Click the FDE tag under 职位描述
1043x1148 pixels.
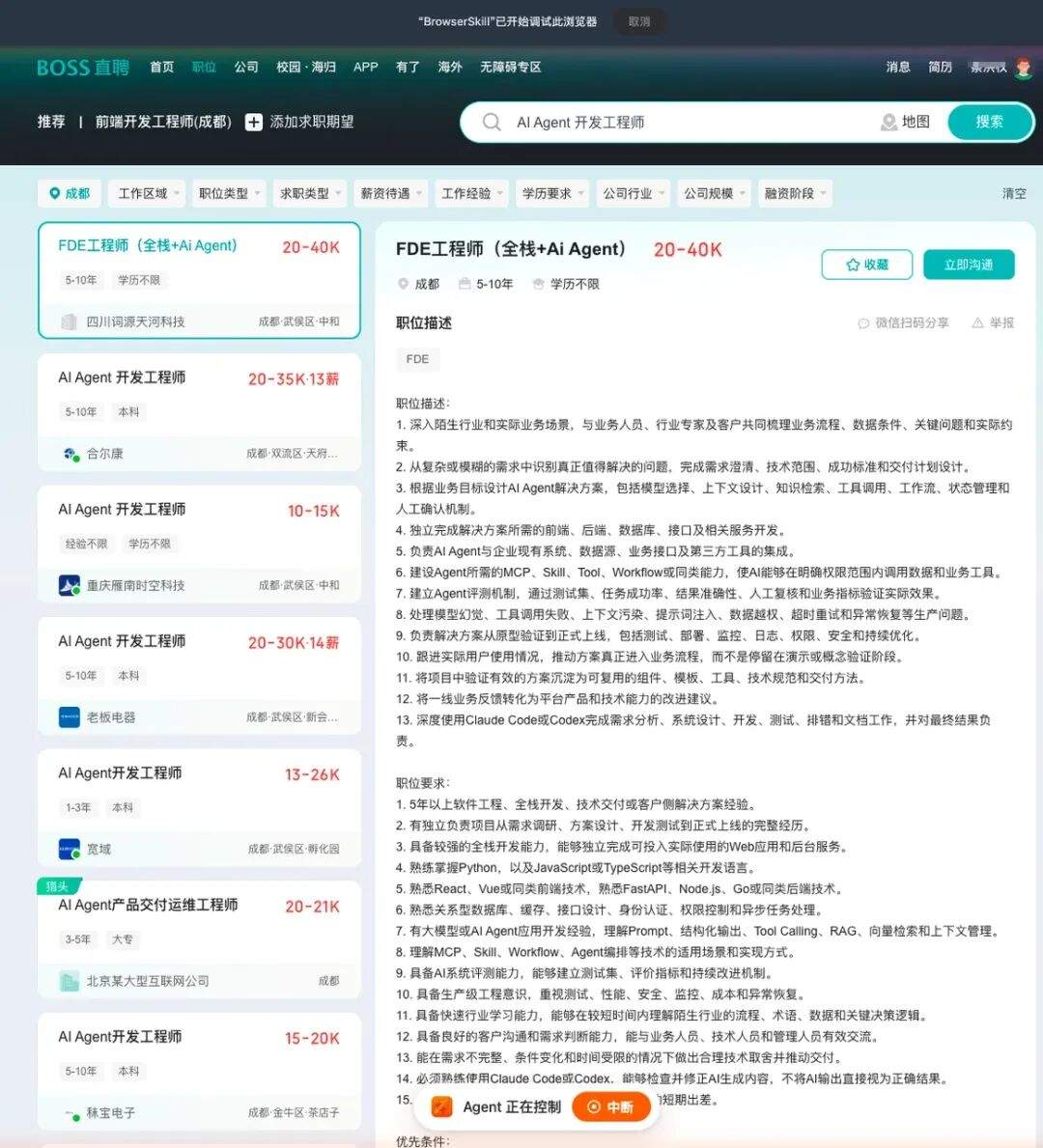pos(417,359)
